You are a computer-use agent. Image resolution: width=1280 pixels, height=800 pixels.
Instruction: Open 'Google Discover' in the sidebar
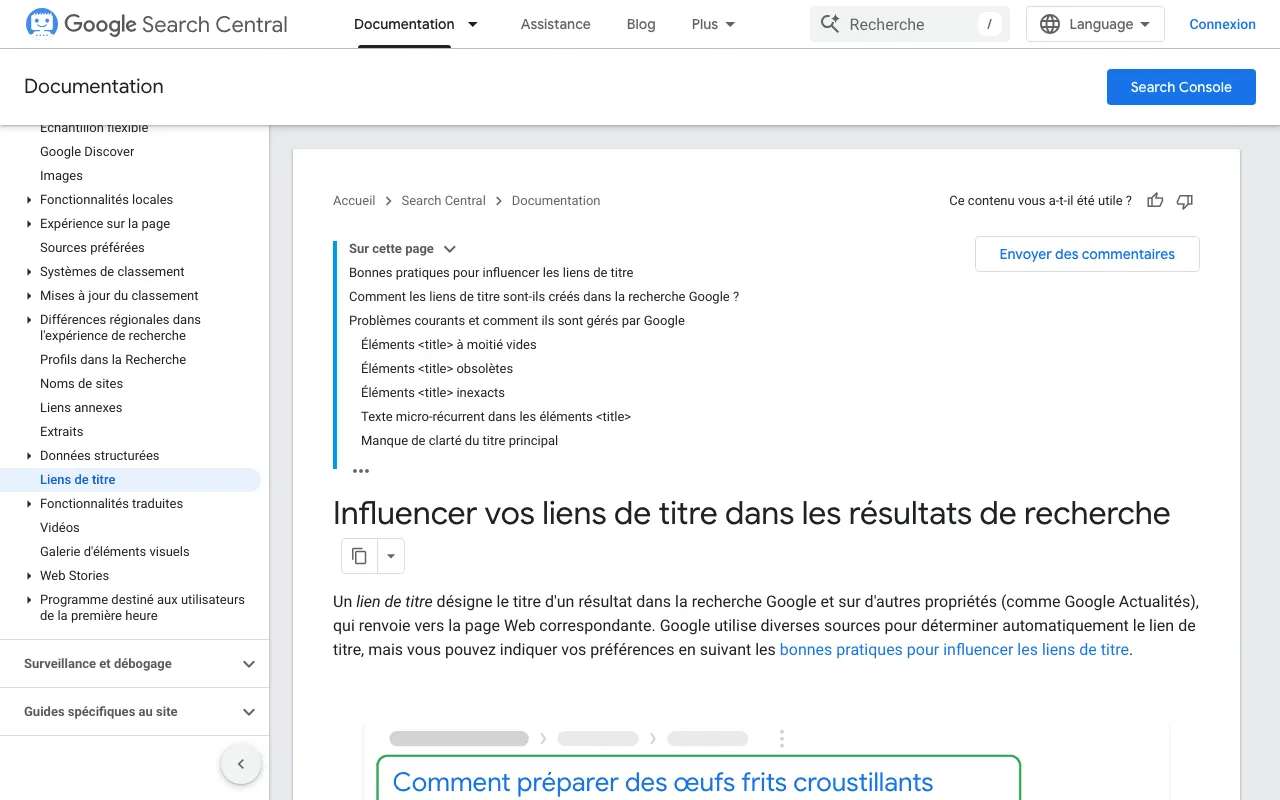tap(87, 152)
